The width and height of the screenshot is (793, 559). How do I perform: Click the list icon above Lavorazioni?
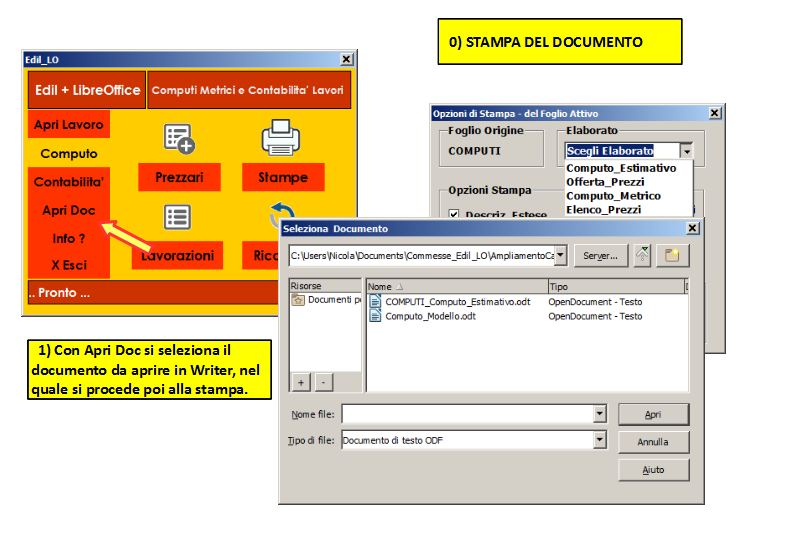[178, 217]
